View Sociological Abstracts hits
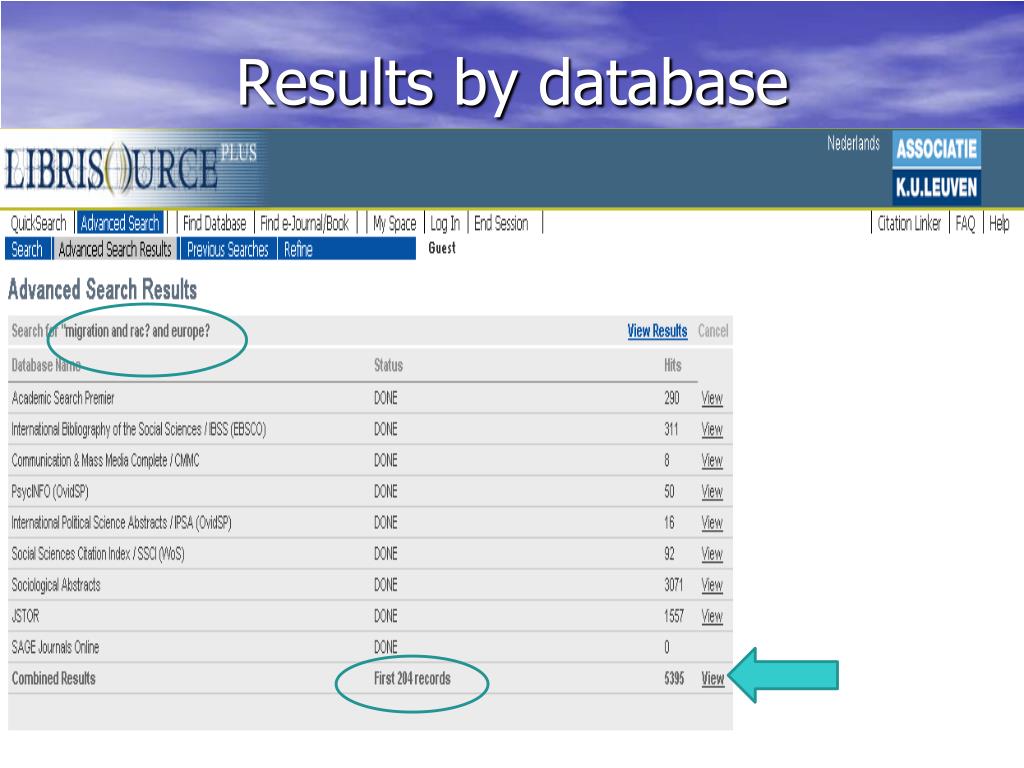Screen dimensions: 1024x768 pos(712,585)
